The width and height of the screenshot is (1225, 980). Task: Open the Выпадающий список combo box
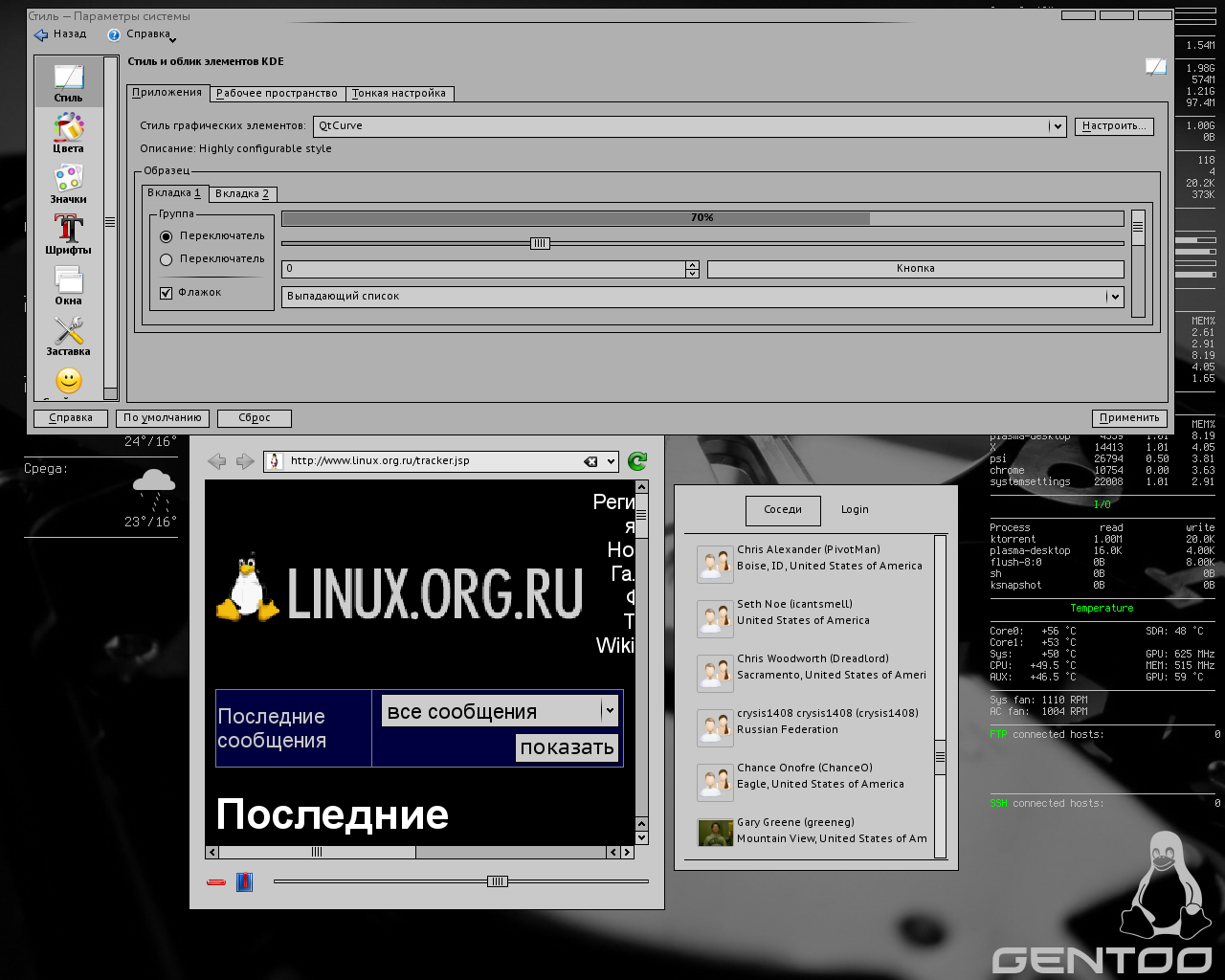[702, 297]
